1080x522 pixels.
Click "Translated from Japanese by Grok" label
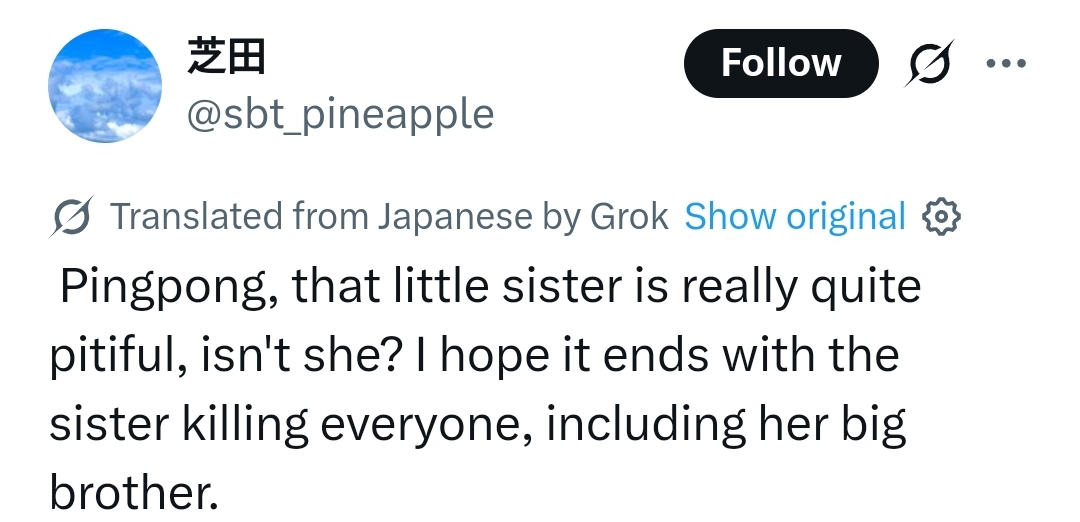pos(388,216)
